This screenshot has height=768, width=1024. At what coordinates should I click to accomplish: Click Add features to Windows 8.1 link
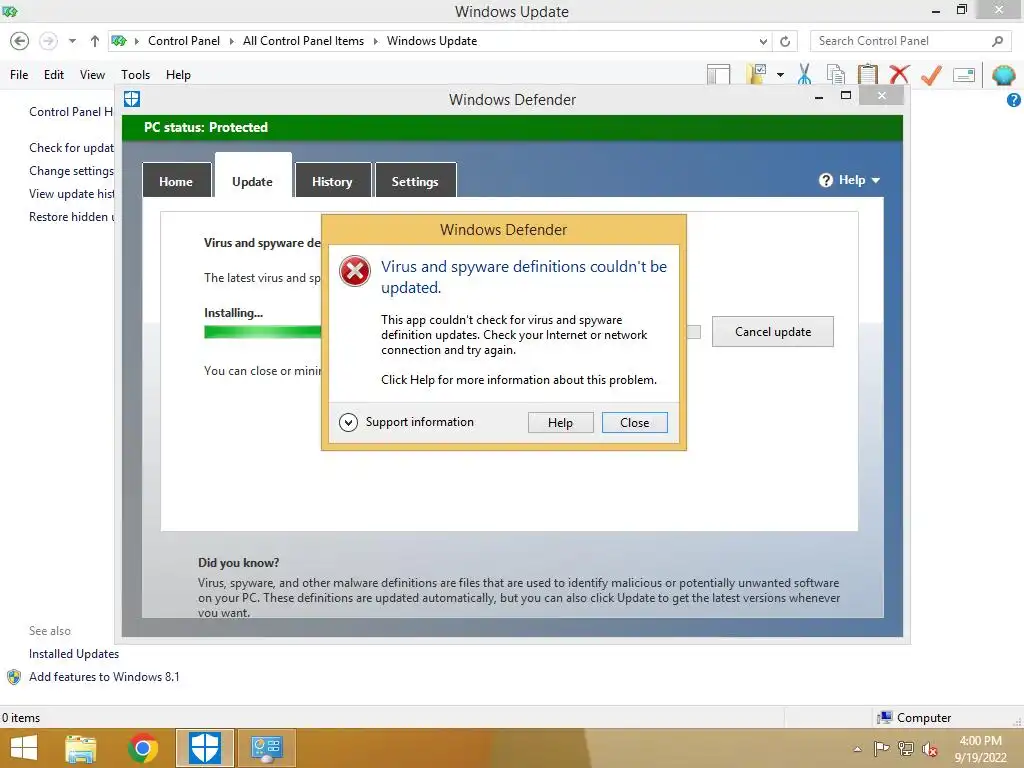[104, 677]
